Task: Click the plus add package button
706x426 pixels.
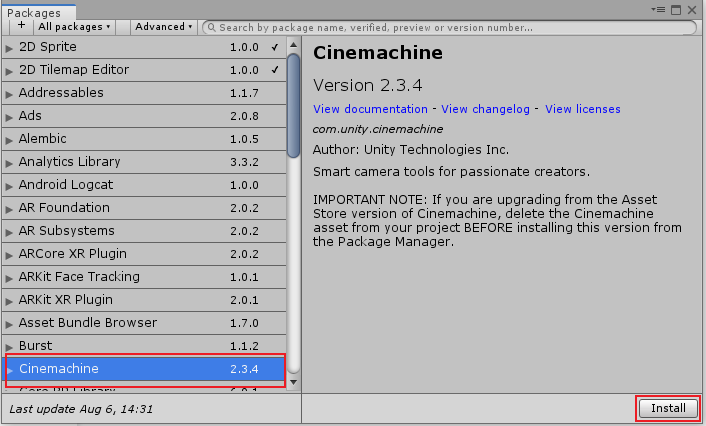Action: [21, 27]
